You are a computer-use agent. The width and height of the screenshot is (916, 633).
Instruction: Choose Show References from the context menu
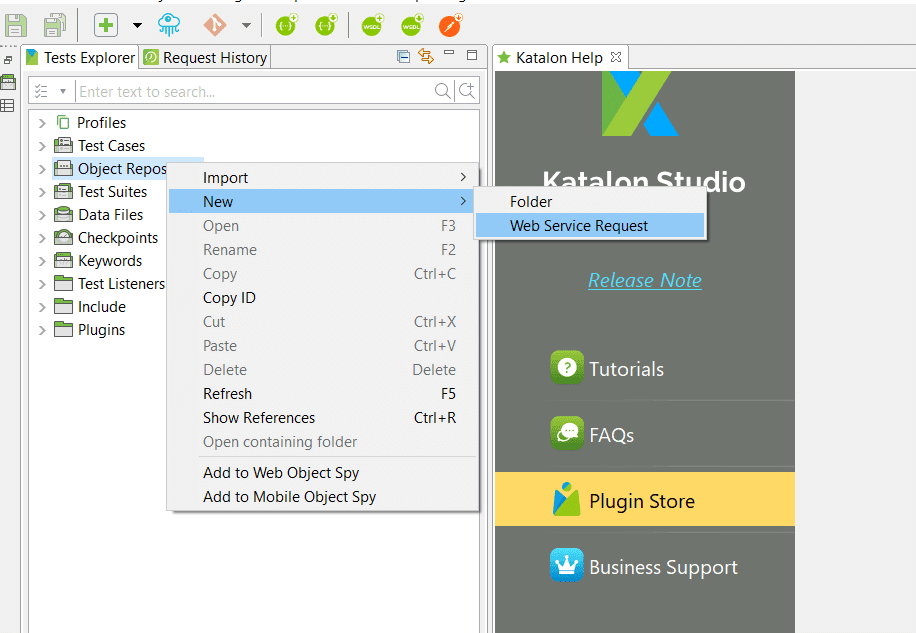(x=322, y=418)
